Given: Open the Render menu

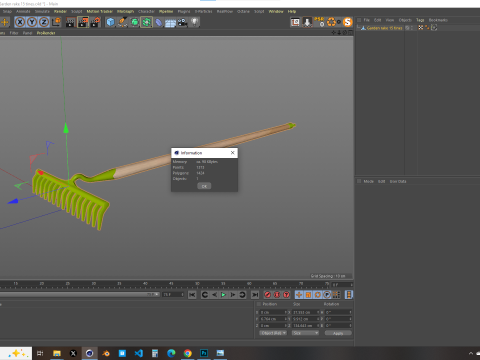Looking at the screenshot, I should tap(60, 11).
